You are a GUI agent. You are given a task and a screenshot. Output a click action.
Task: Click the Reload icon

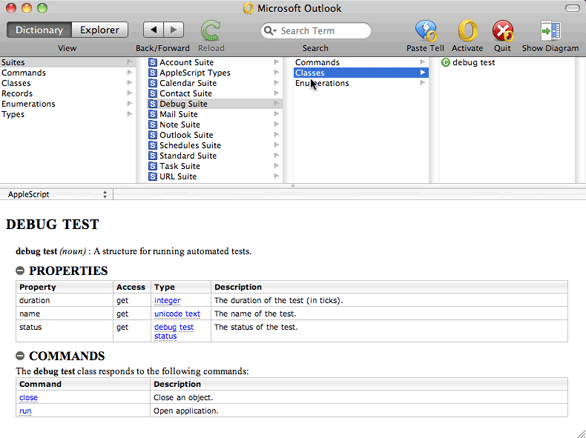[x=211, y=31]
